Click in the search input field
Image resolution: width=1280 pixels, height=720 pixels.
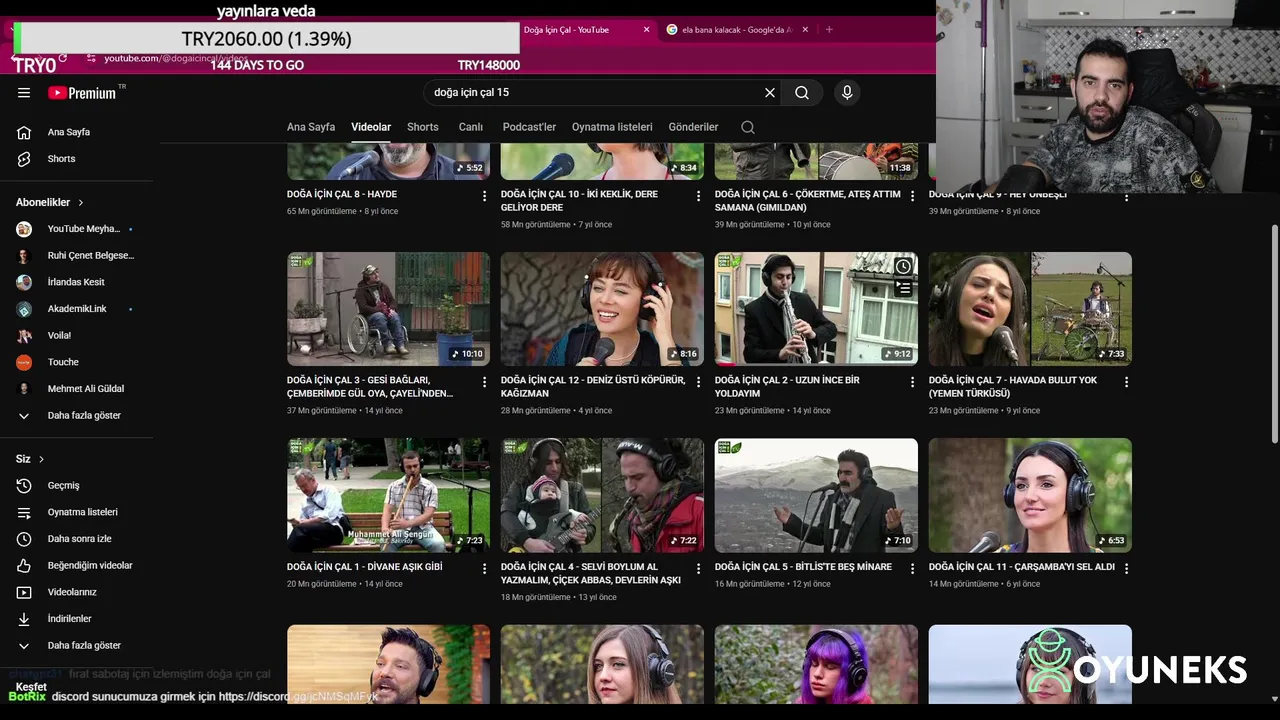click(x=594, y=92)
